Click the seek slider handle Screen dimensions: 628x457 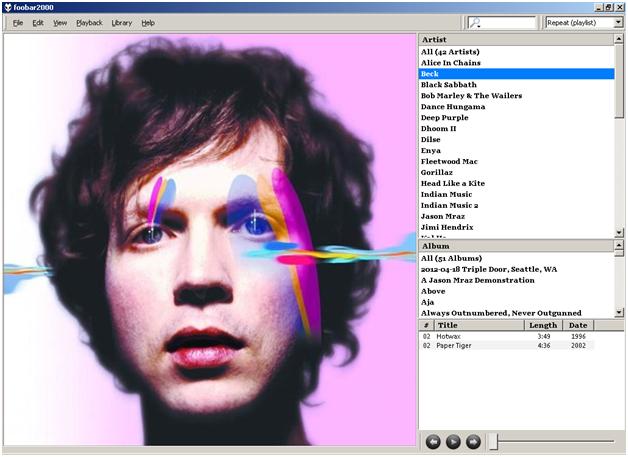pyautogui.click(x=492, y=441)
